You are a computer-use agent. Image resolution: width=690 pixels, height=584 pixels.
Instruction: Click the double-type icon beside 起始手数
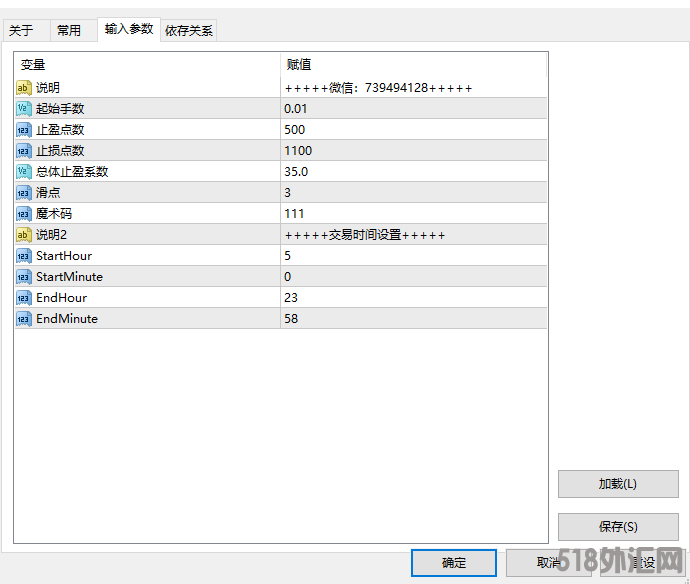tap(24, 109)
